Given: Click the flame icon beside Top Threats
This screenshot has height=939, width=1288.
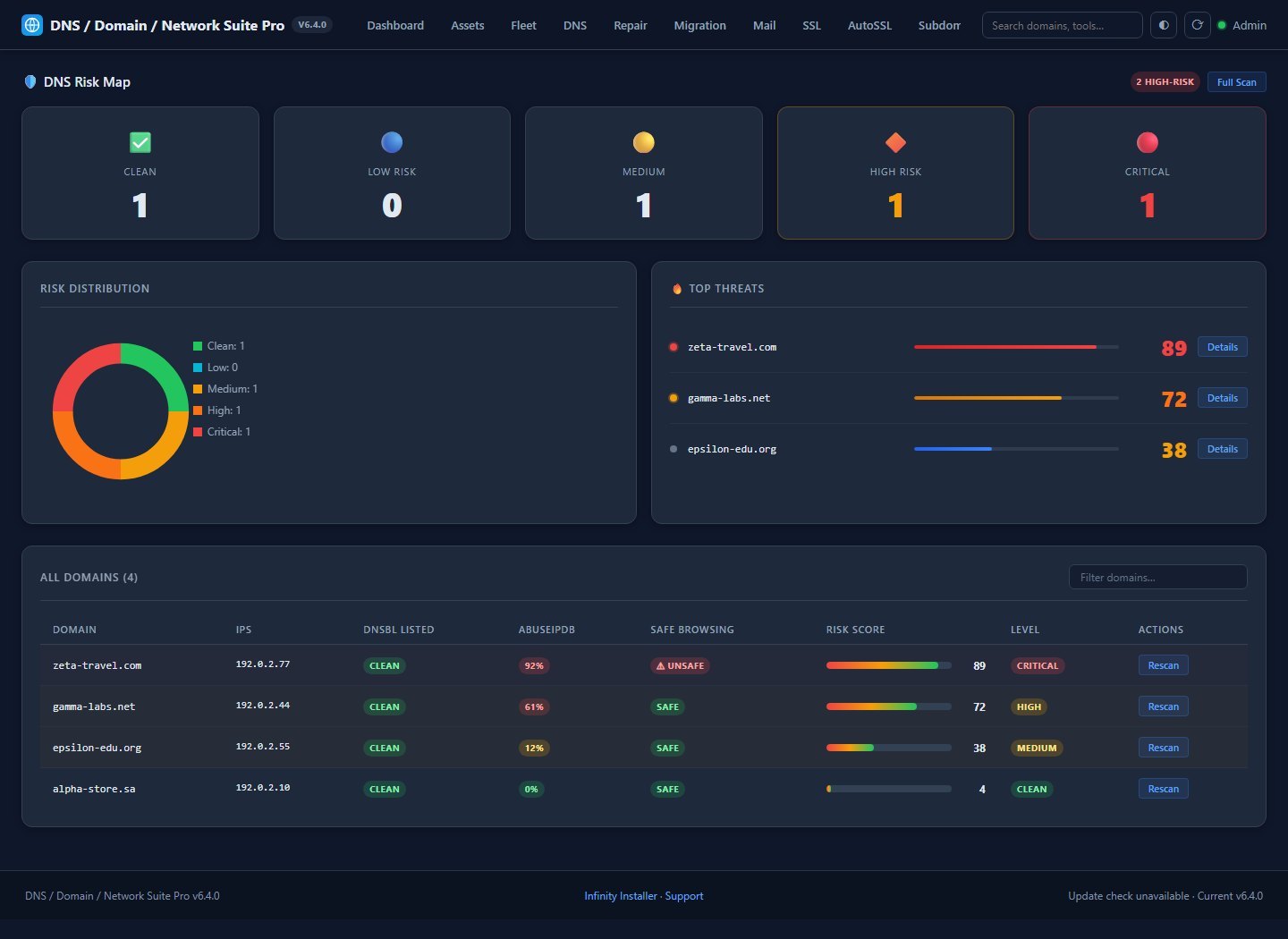Looking at the screenshot, I should tap(677, 289).
